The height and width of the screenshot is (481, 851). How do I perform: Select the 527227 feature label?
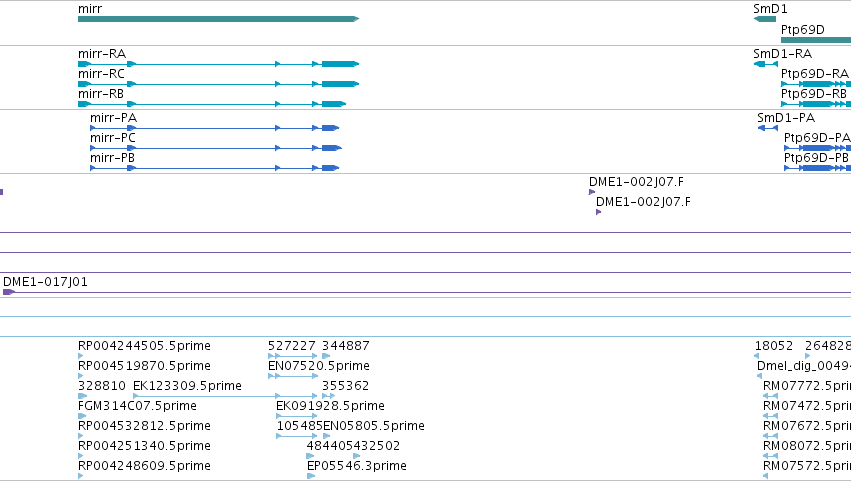pos(292,346)
